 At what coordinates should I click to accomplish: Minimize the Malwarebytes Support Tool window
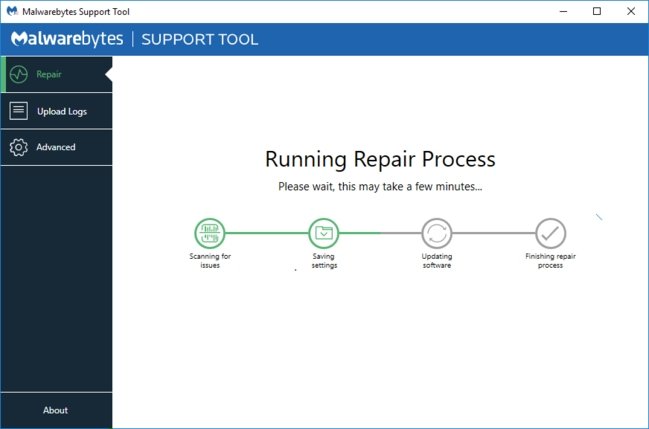coord(561,11)
